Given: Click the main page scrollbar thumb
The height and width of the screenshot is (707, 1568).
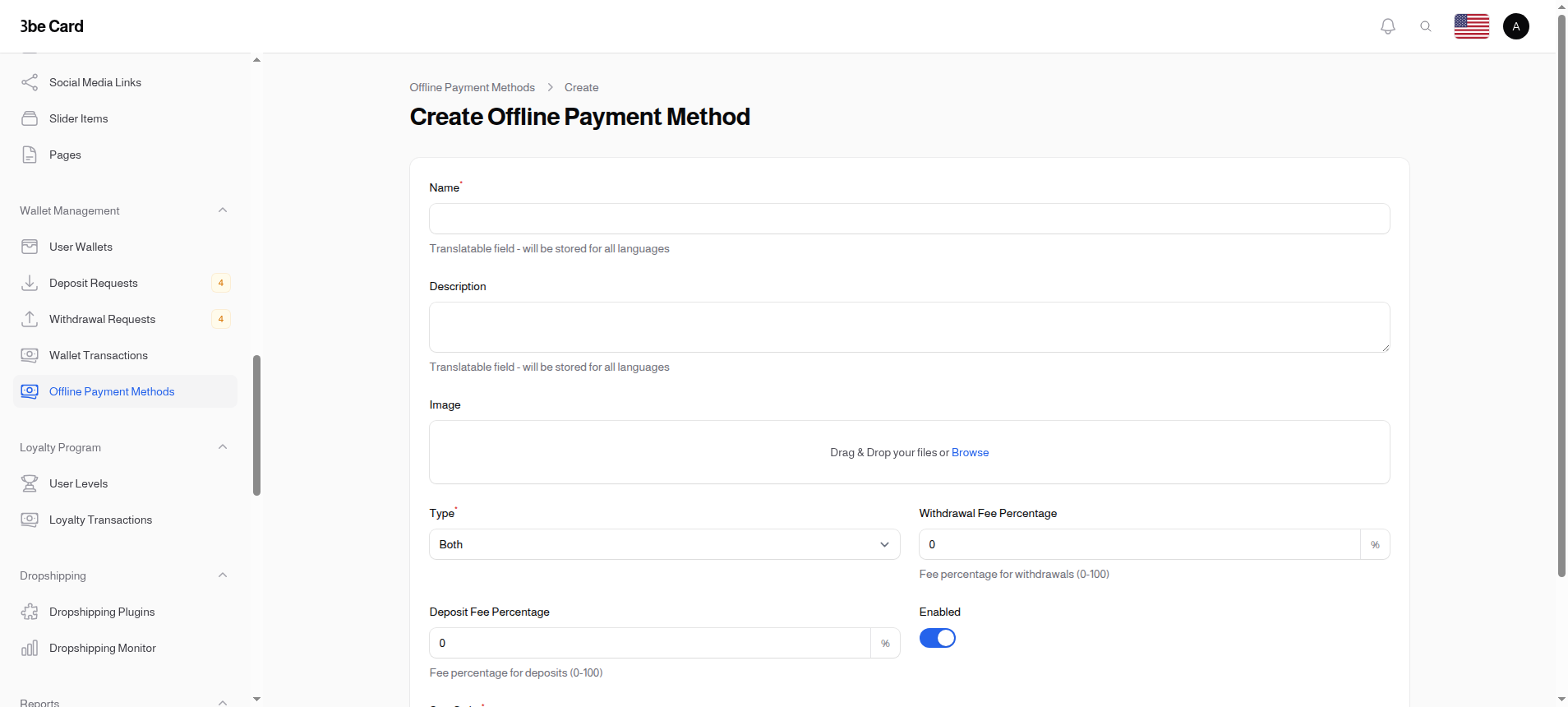Looking at the screenshot, I should pyautogui.click(x=1561, y=295).
